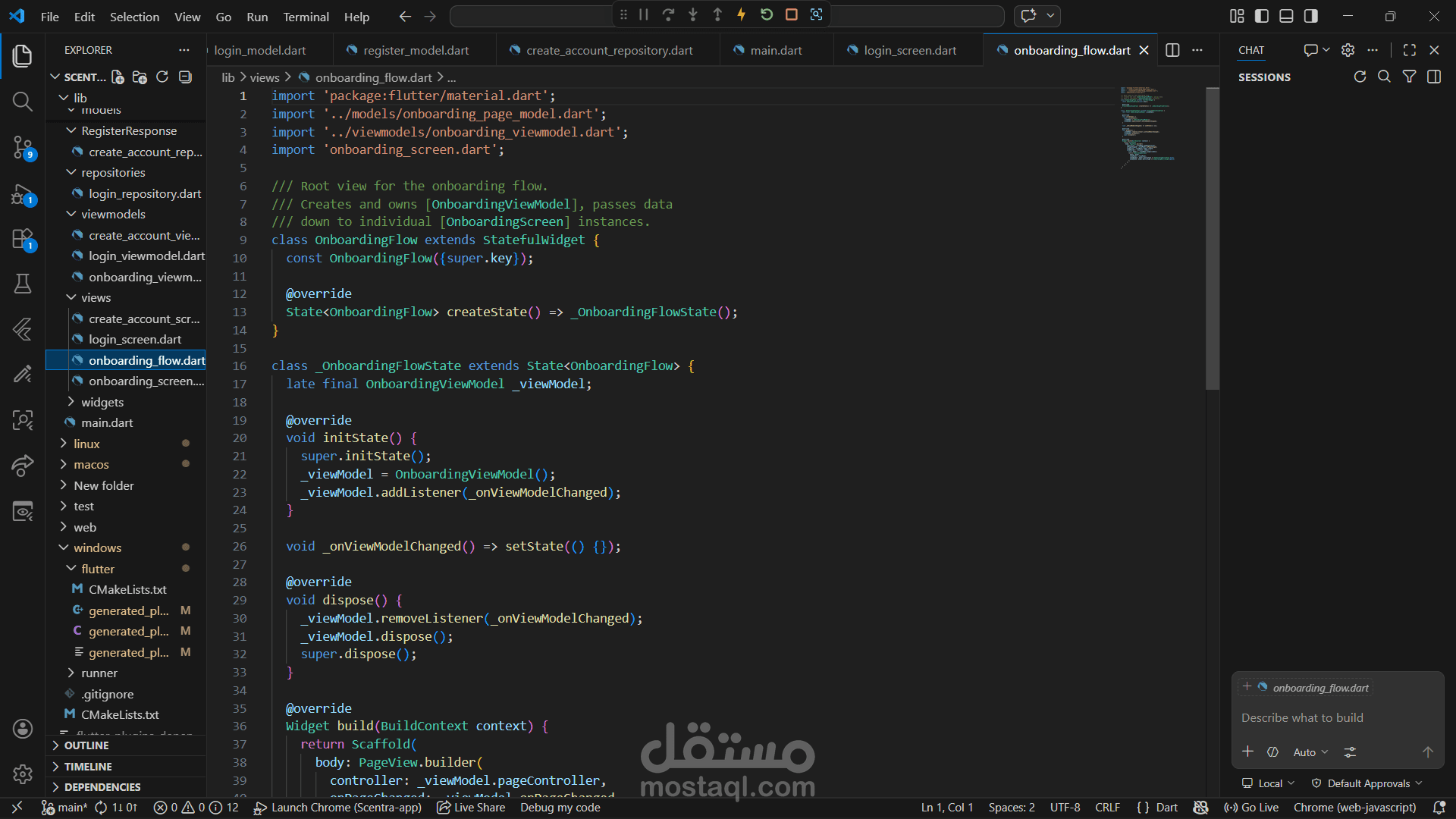Expand the OUTLINE section
Image resolution: width=1456 pixels, height=819 pixels.
click(86, 745)
